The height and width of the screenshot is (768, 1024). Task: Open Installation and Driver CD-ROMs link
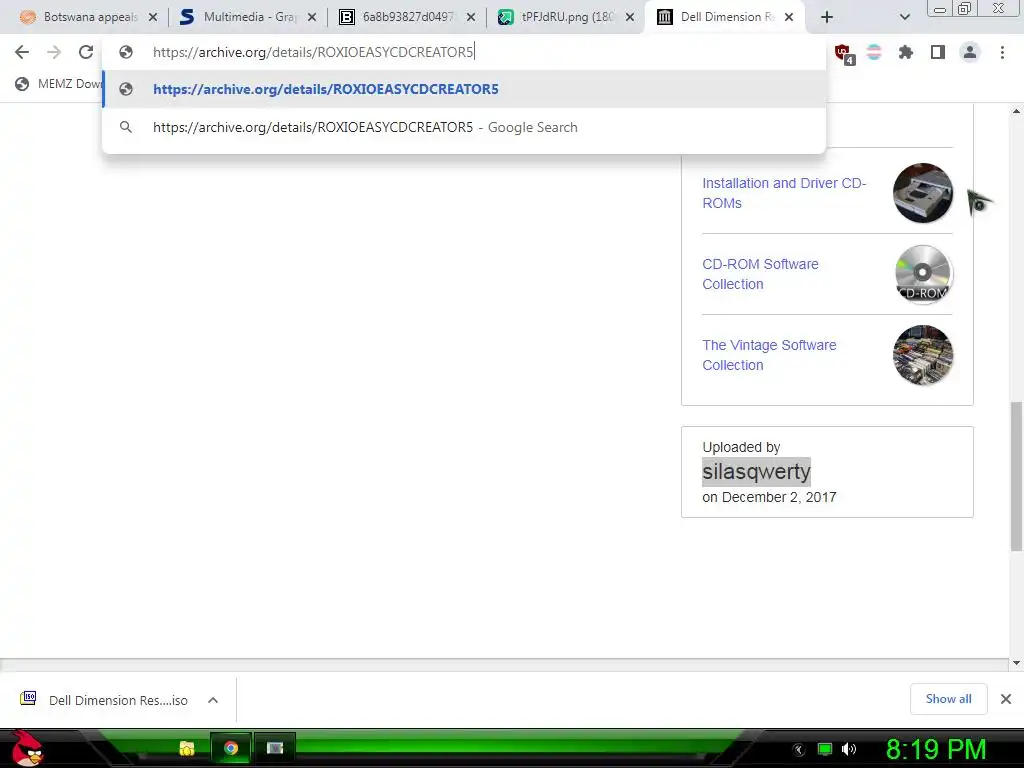[x=784, y=193]
